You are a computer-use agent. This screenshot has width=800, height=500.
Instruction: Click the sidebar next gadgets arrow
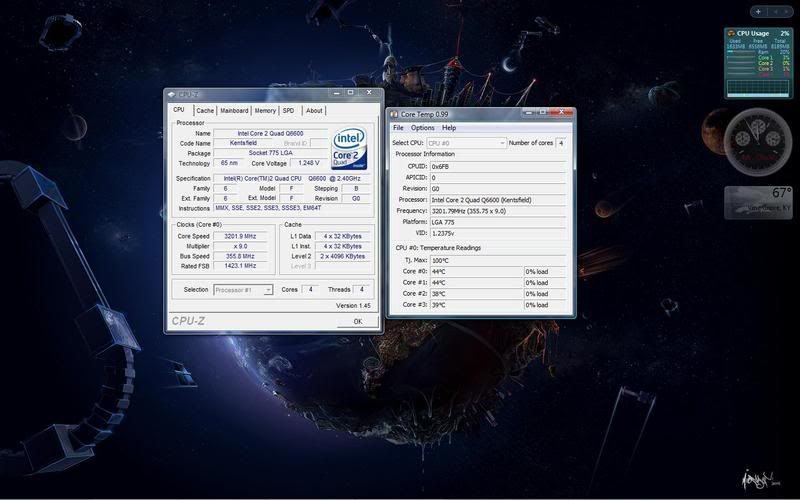tap(786, 11)
